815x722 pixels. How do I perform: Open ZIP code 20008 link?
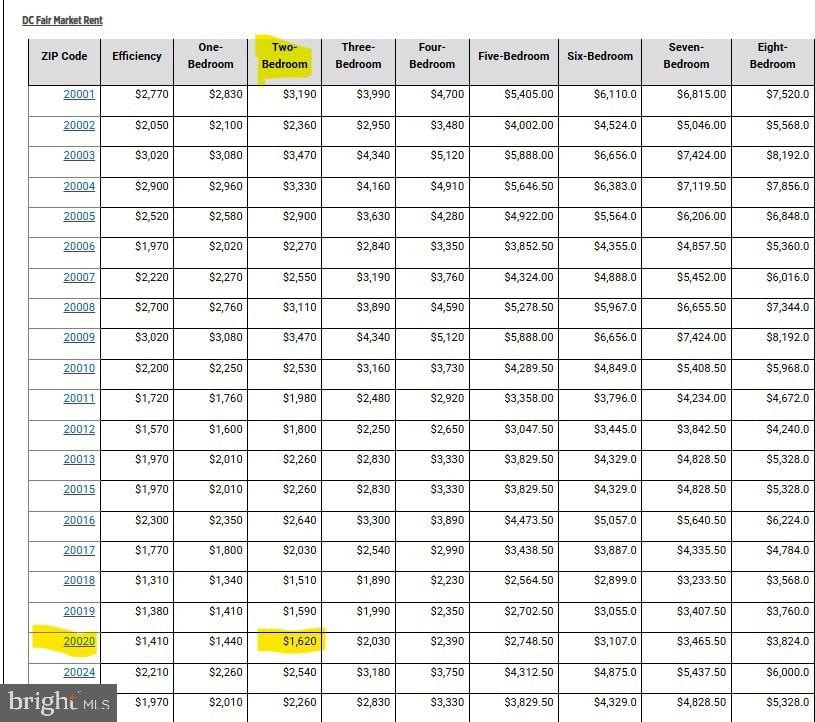[79, 307]
